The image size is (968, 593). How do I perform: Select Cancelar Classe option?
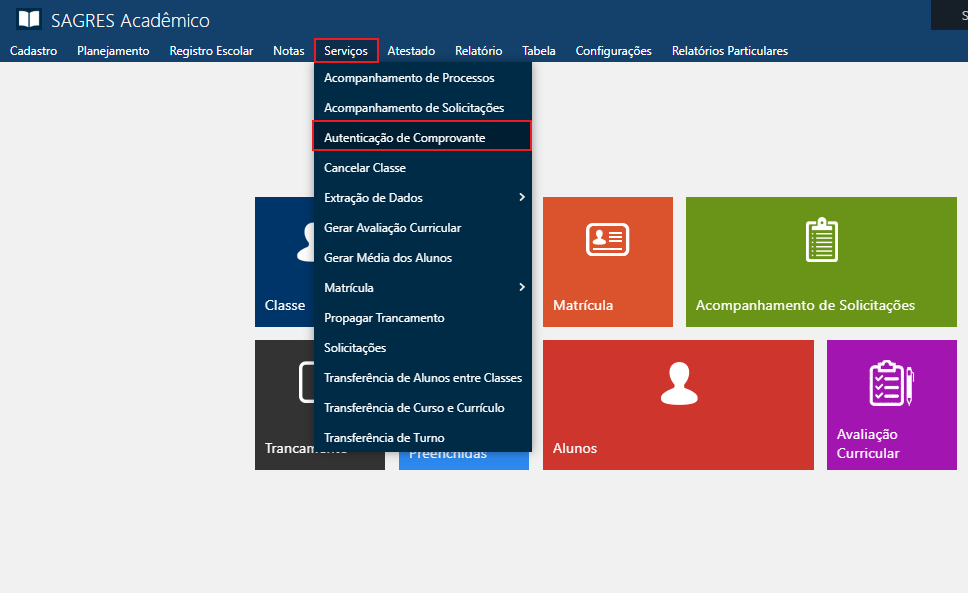[x=365, y=168]
